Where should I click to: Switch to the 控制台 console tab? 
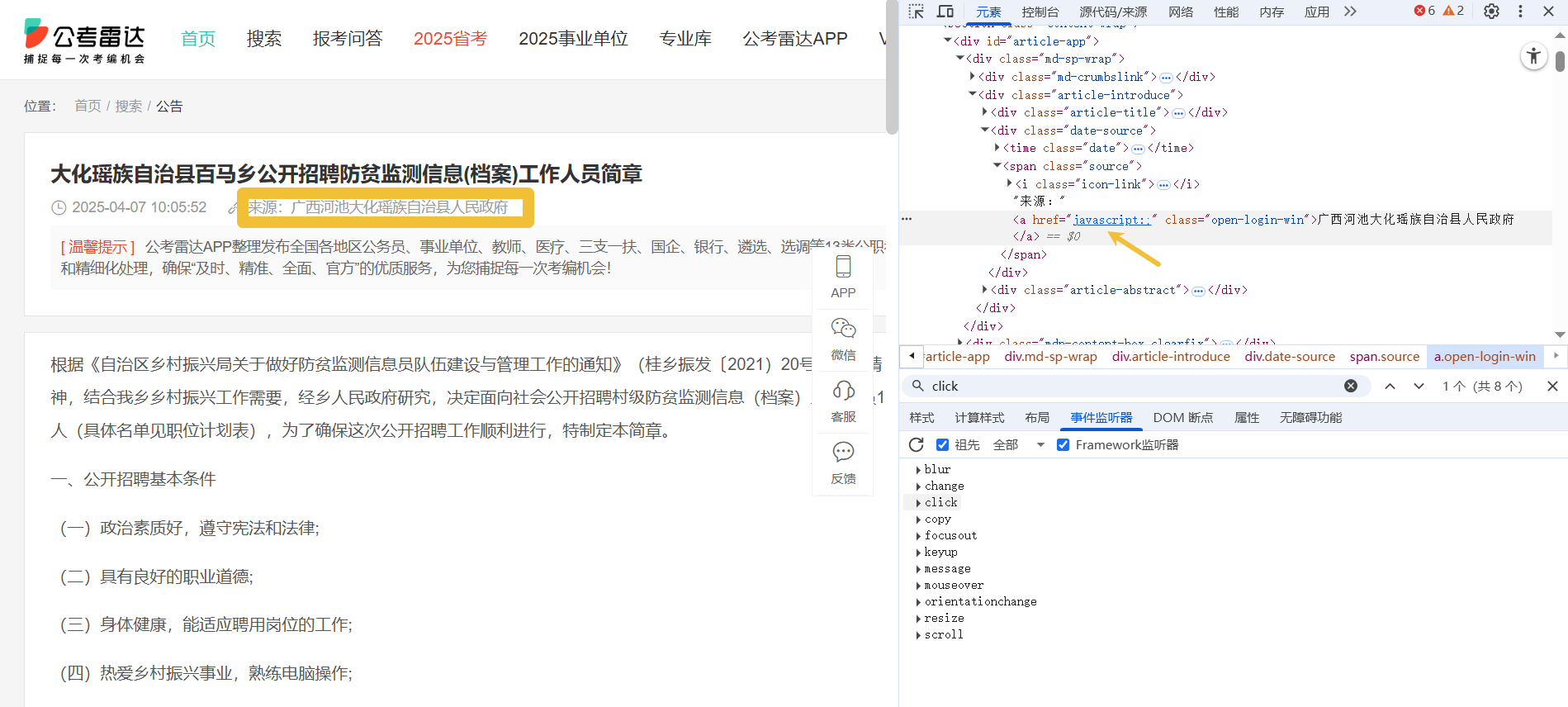[1040, 12]
